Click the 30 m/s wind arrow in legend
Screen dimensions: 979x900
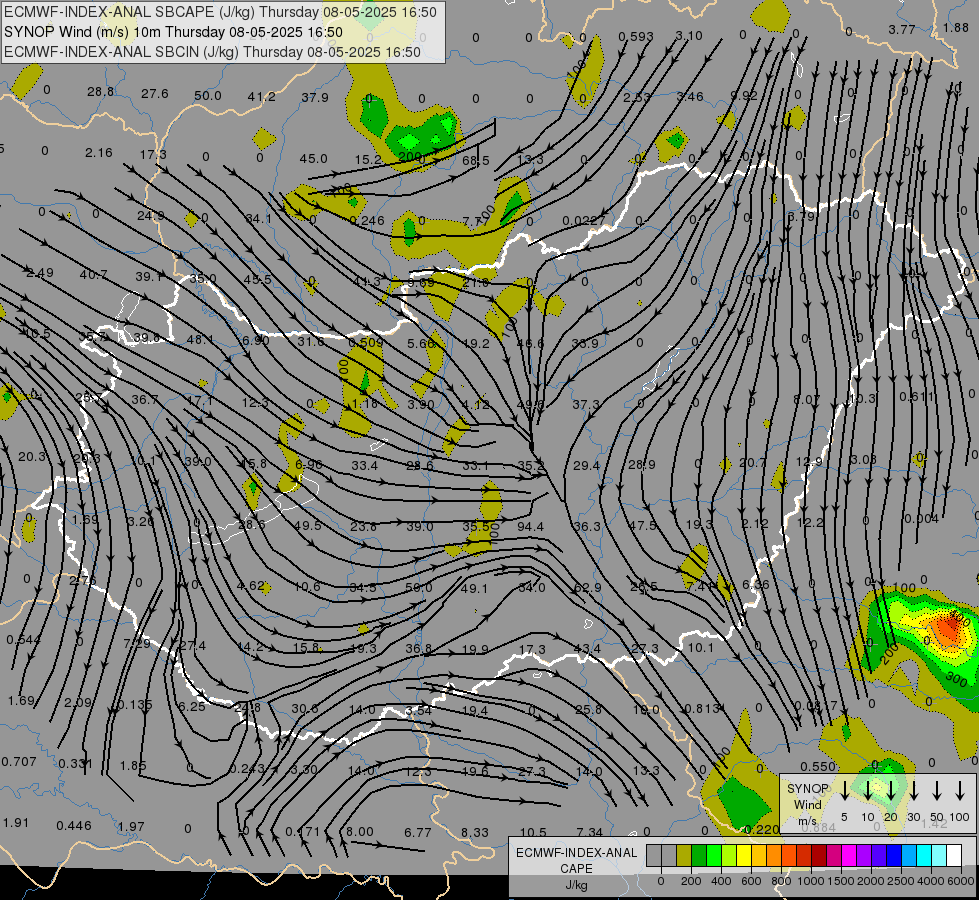click(913, 791)
